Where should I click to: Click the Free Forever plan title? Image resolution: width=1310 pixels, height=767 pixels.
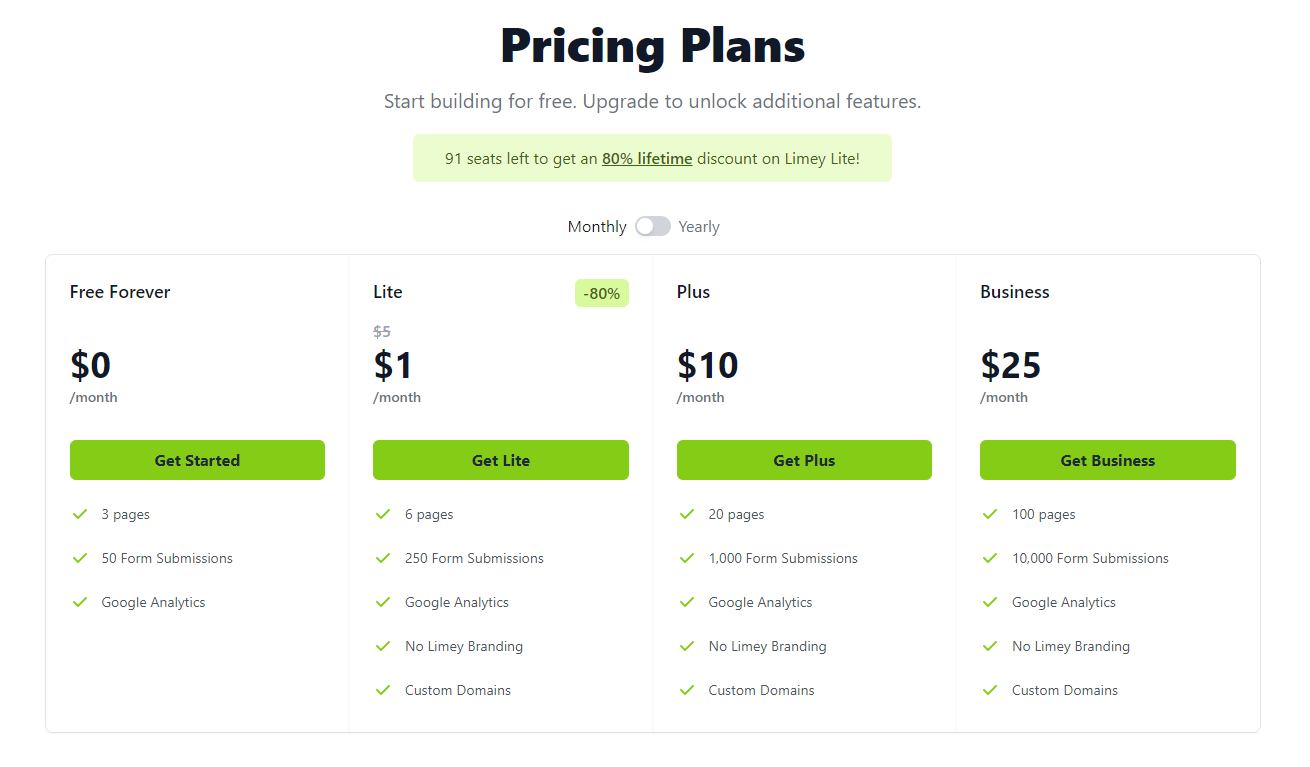(x=120, y=292)
